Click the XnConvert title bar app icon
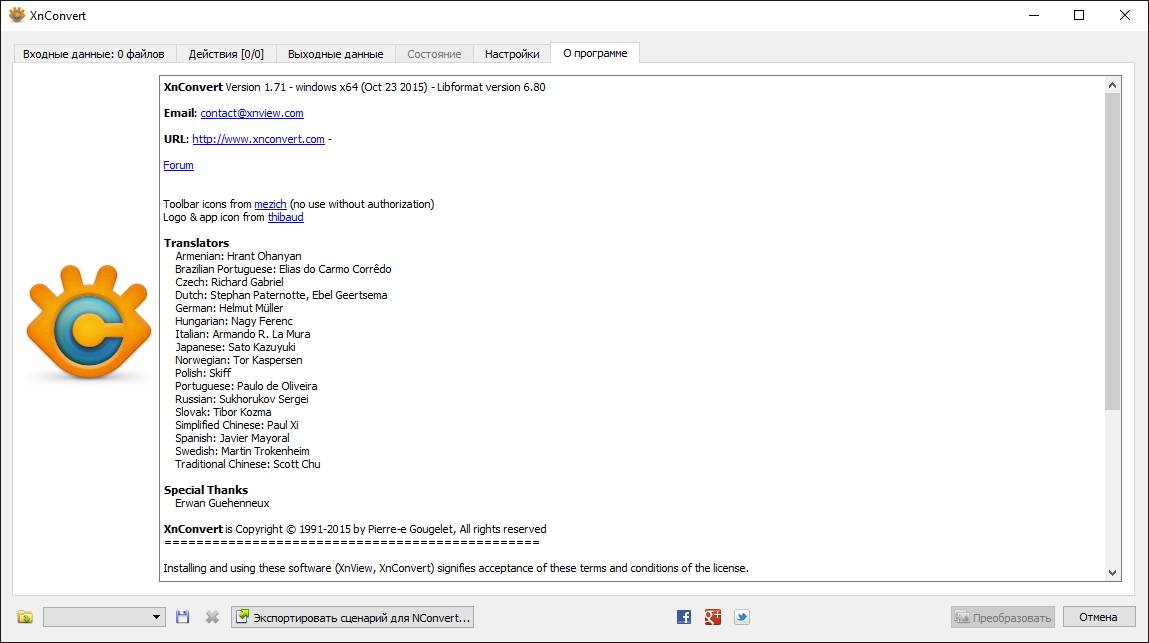The height and width of the screenshot is (643, 1149). pyautogui.click(x=16, y=15)
